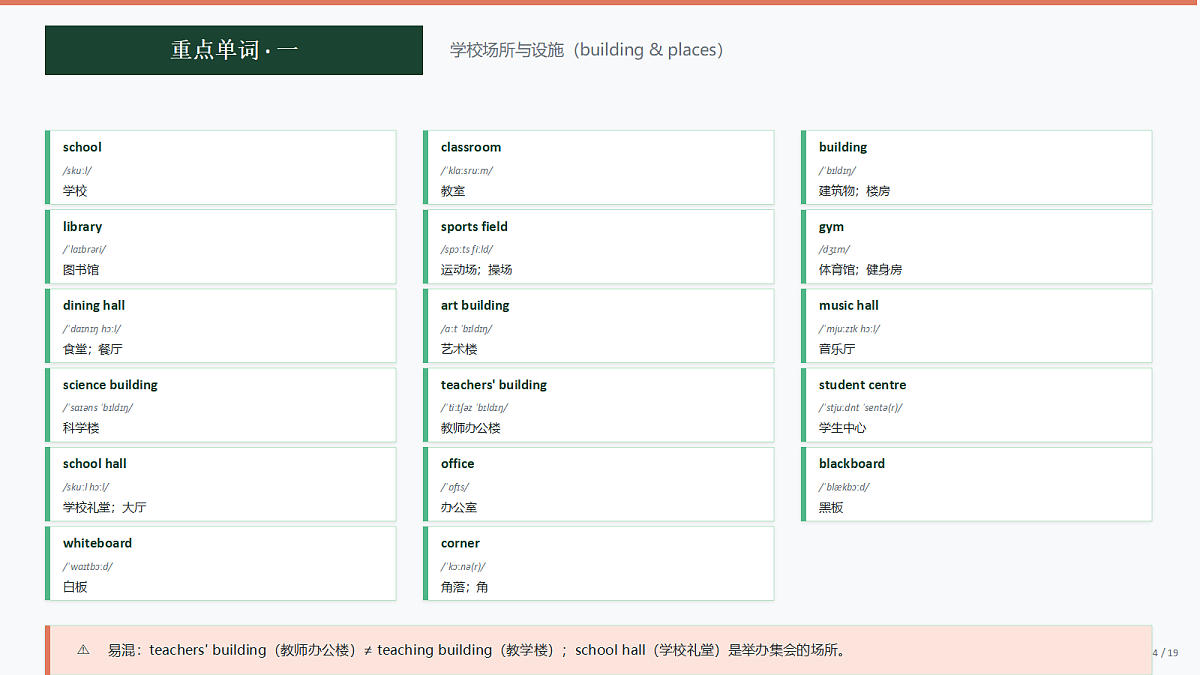Select the word "gym"
This screenshot has height=675, width=1200.
pos(831,227)
